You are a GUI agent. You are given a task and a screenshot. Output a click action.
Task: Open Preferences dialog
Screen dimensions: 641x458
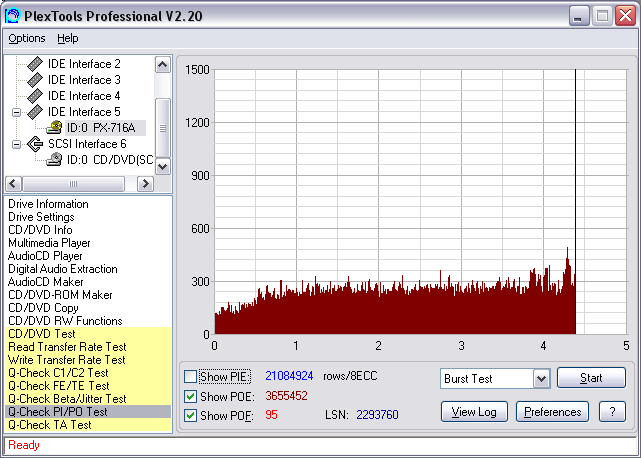pyautogui.click(x=552, y=412)
